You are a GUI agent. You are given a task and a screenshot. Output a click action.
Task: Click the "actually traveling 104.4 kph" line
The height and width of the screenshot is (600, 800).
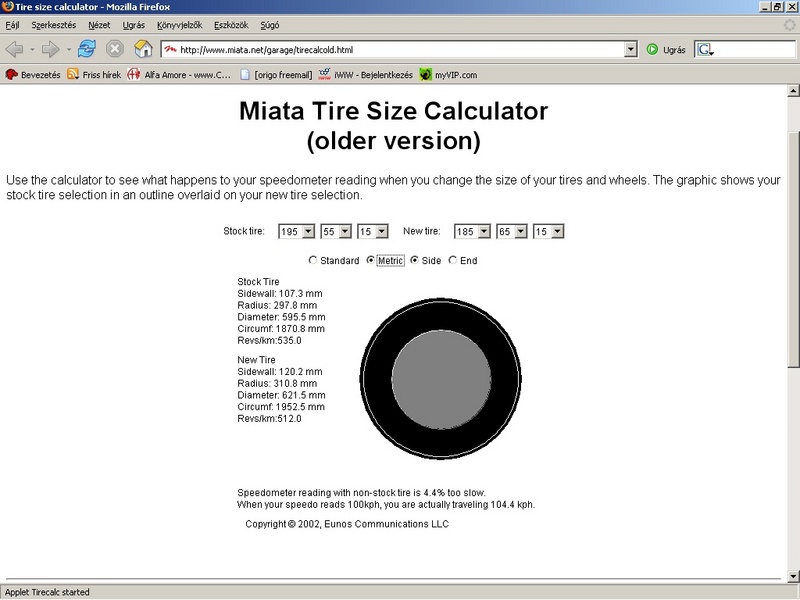tap(386, 505)
